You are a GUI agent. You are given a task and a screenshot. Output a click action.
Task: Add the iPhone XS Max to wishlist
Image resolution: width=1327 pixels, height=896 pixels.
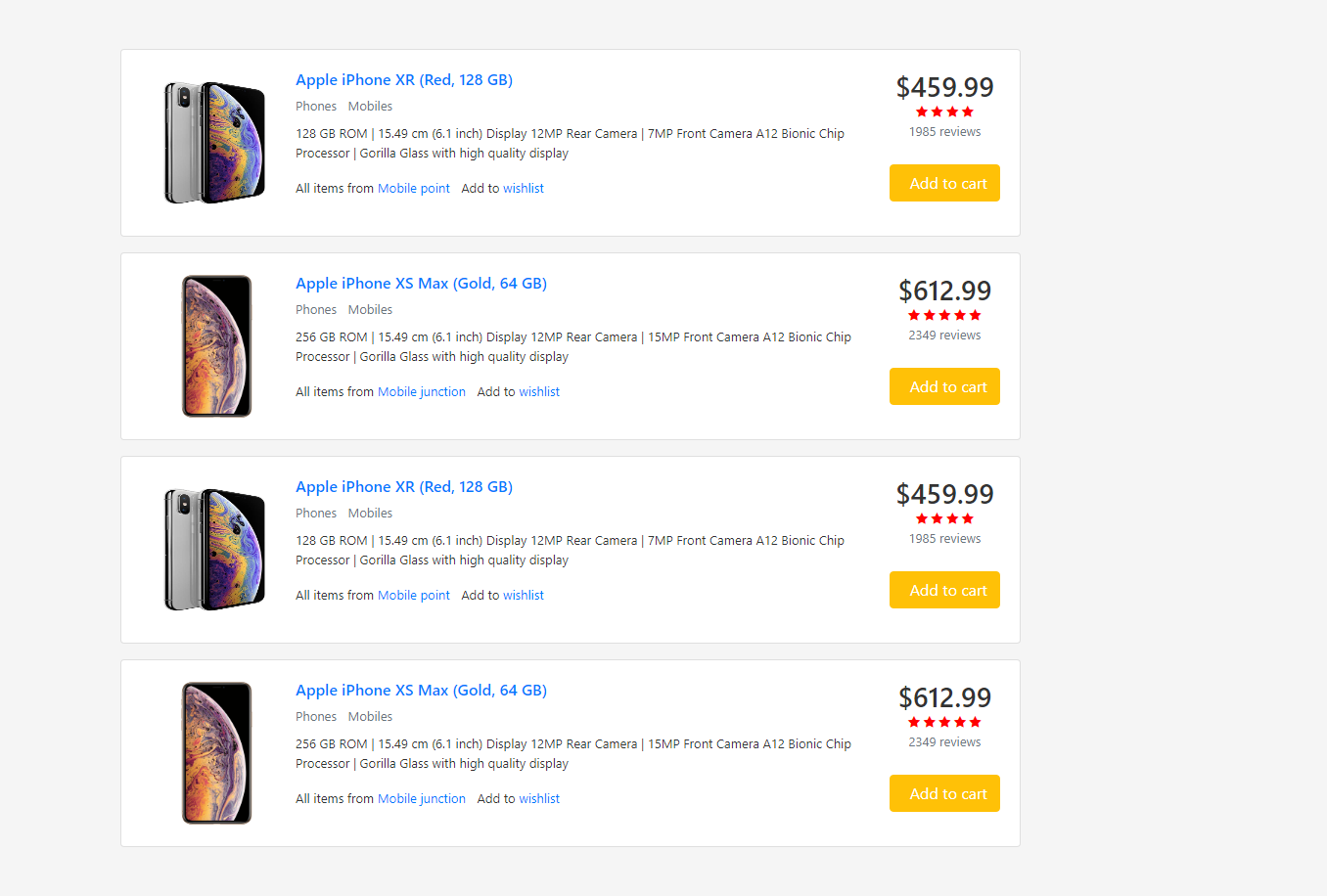point(539,391)
